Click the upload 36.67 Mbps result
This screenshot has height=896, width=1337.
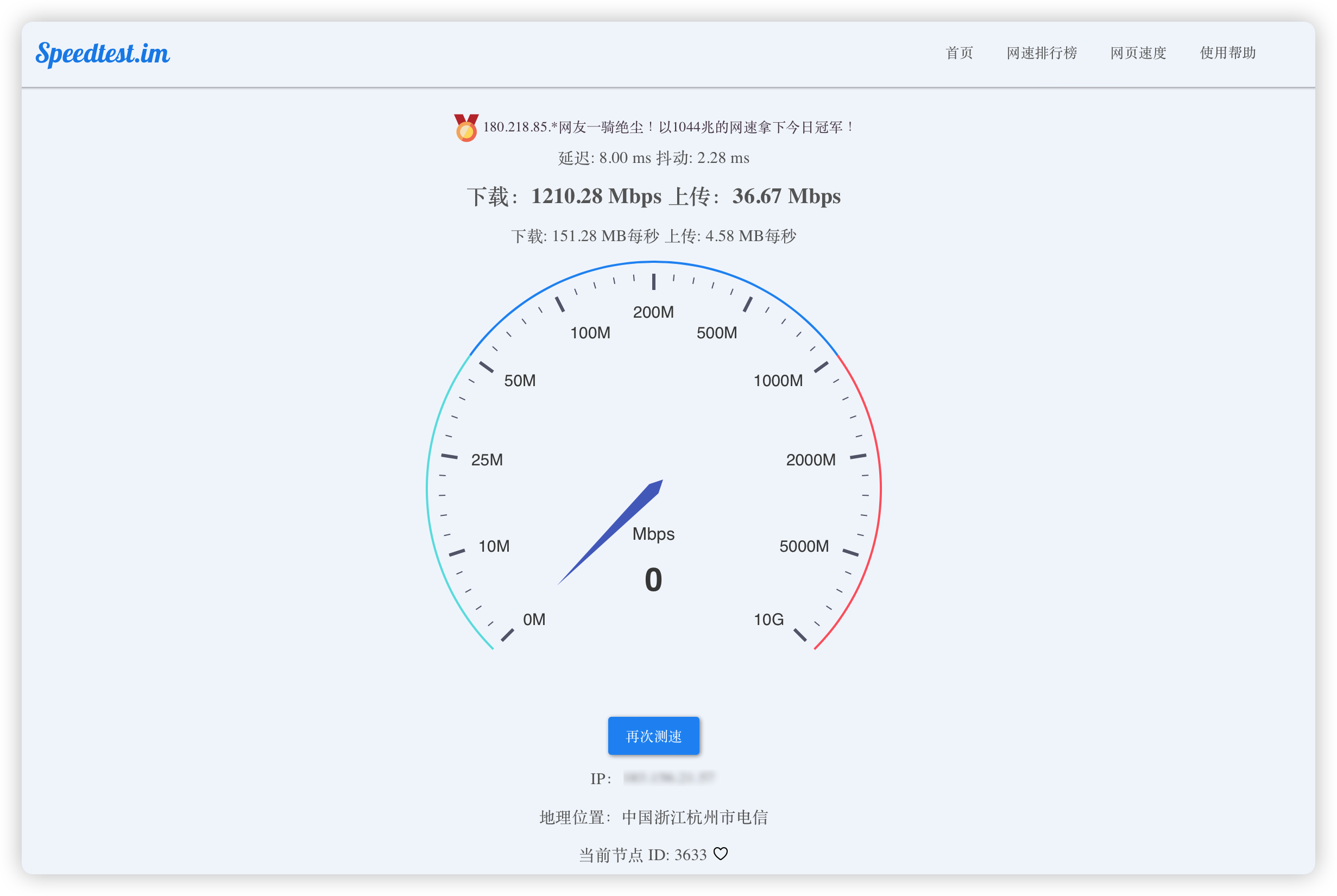pos(786,197)
